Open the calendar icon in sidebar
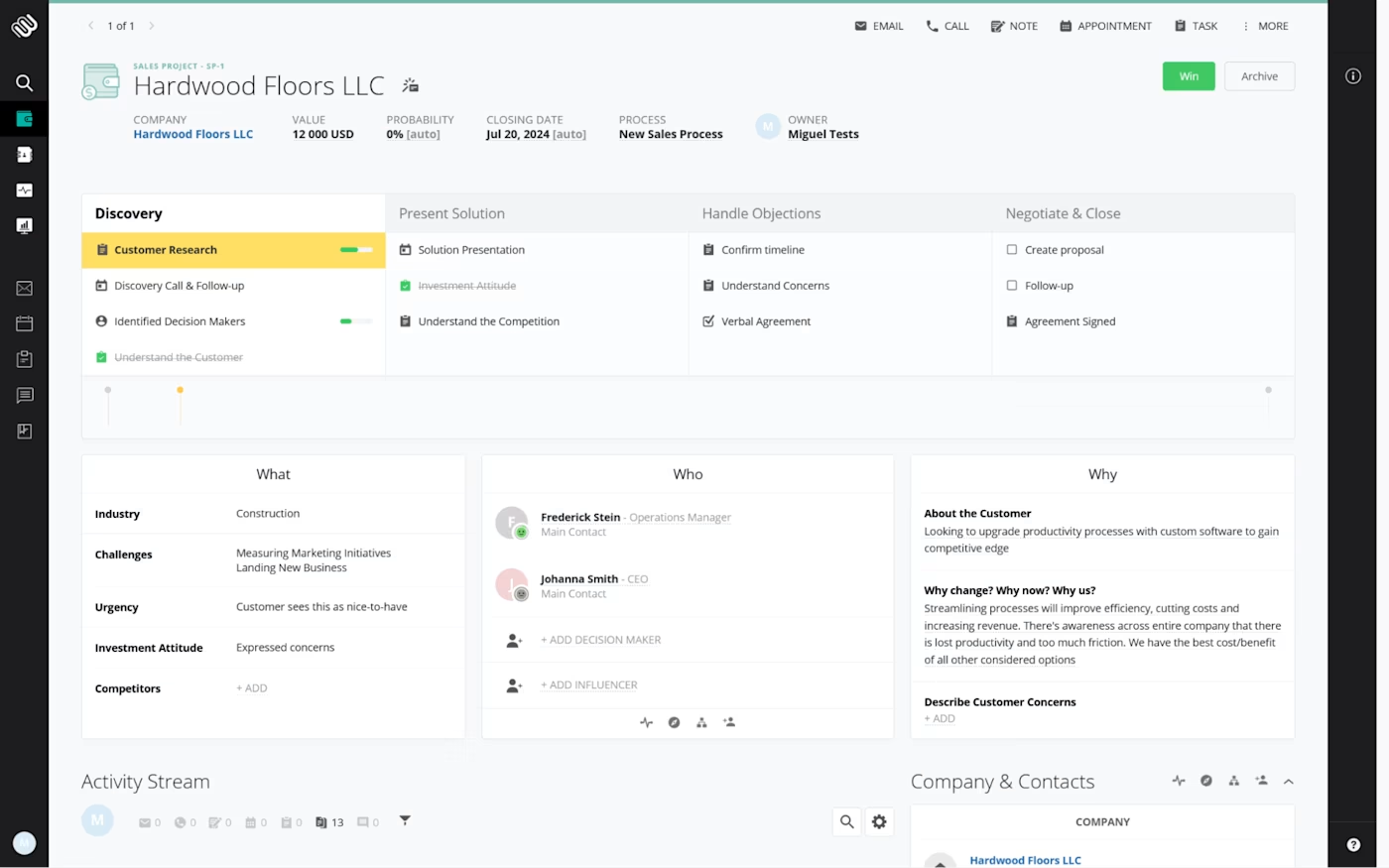This screenshot has width=1389, height=868. coord(24,323)
